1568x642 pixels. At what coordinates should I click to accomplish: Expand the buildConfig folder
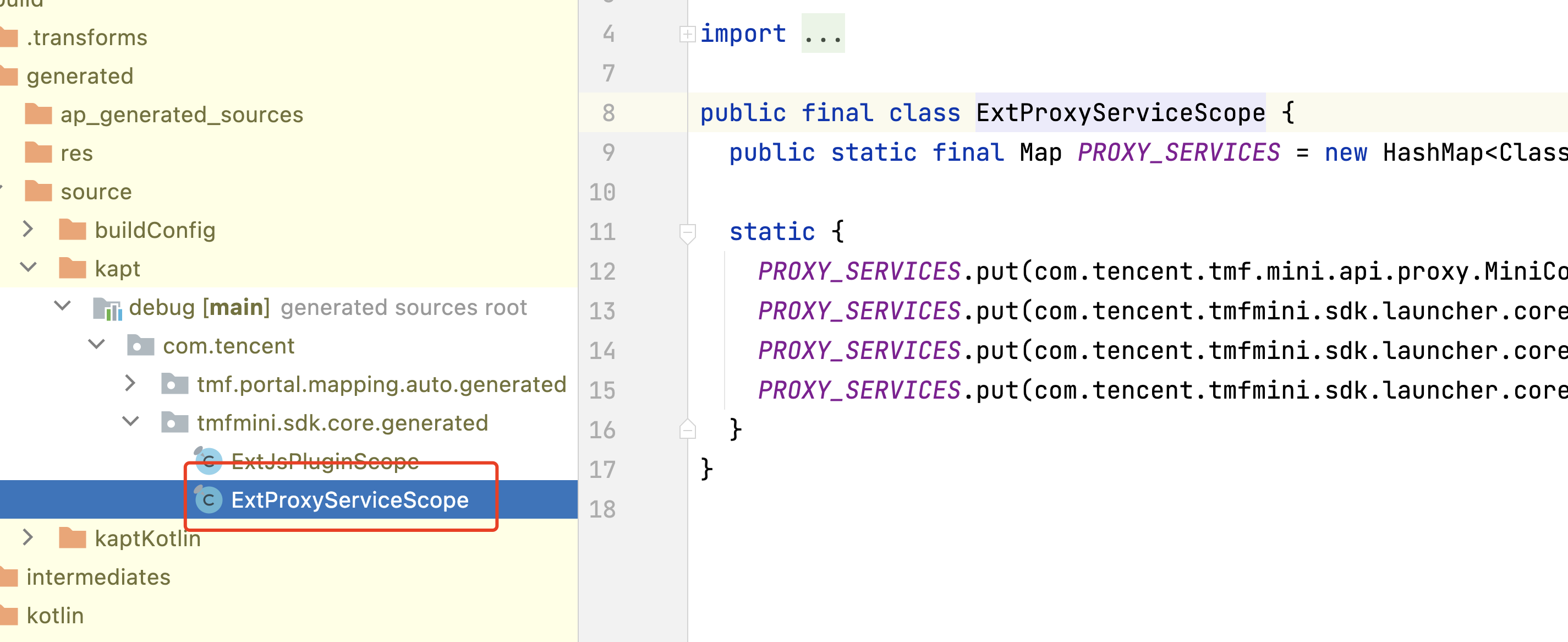pyautogui.click(x=28, y=230)
